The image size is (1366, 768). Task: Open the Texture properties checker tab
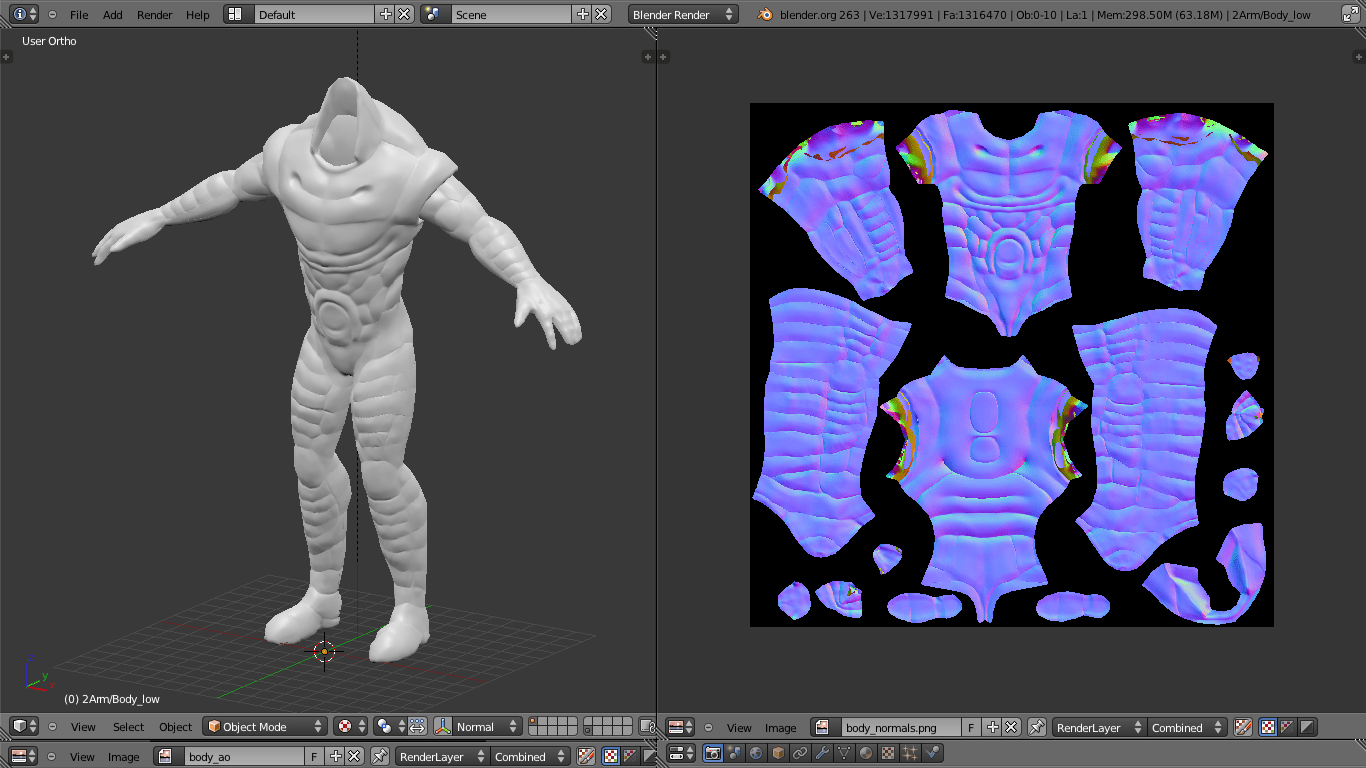coord(889,753)
